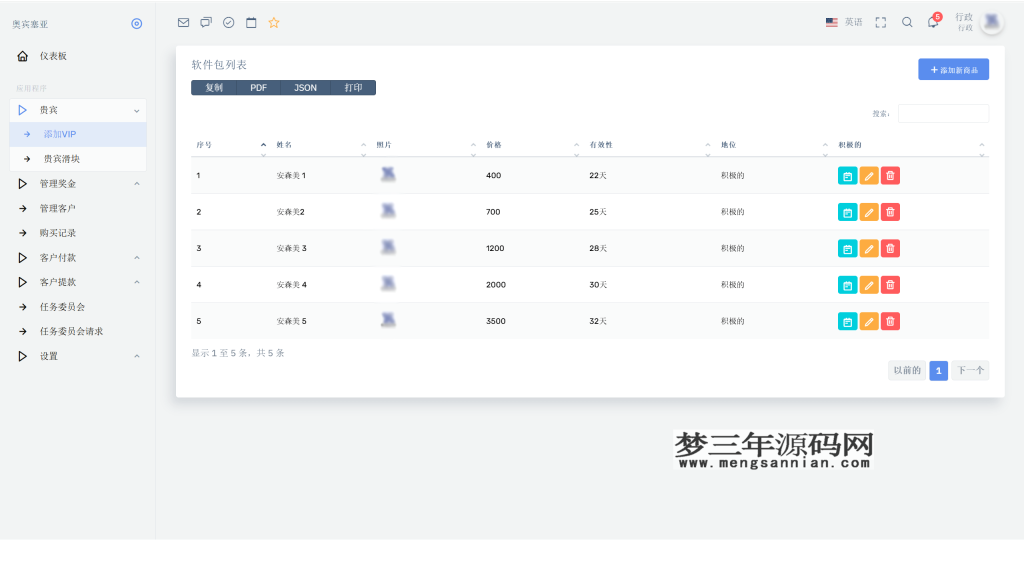The width and height of the screenshot is (1024, 566).
Task: Click validity value 22天
Action: coord(598,176)
